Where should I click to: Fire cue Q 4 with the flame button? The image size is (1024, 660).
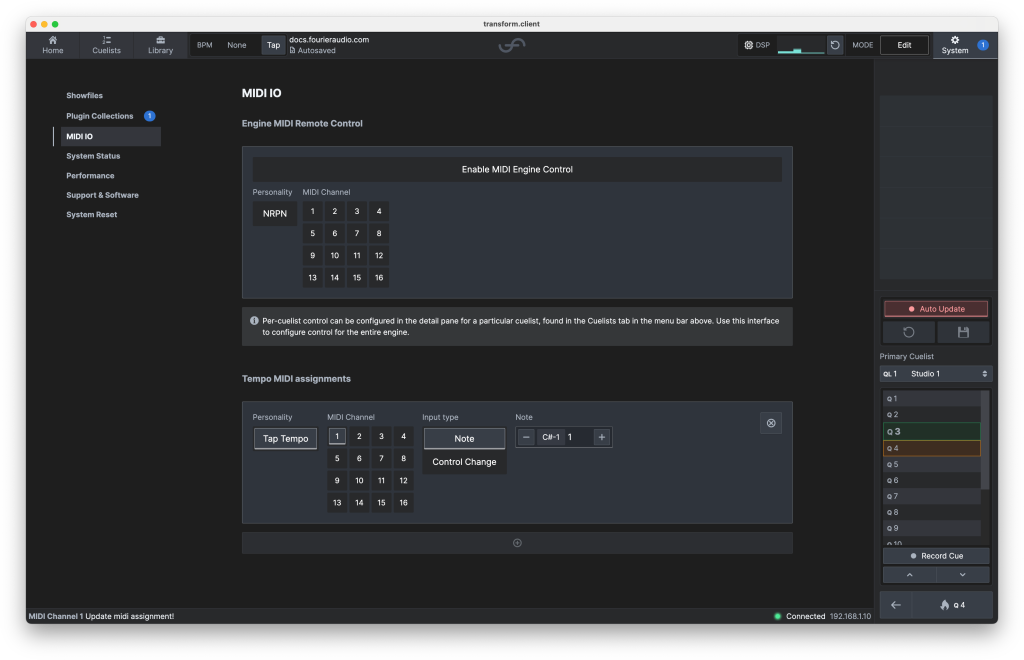coord(951,605)
